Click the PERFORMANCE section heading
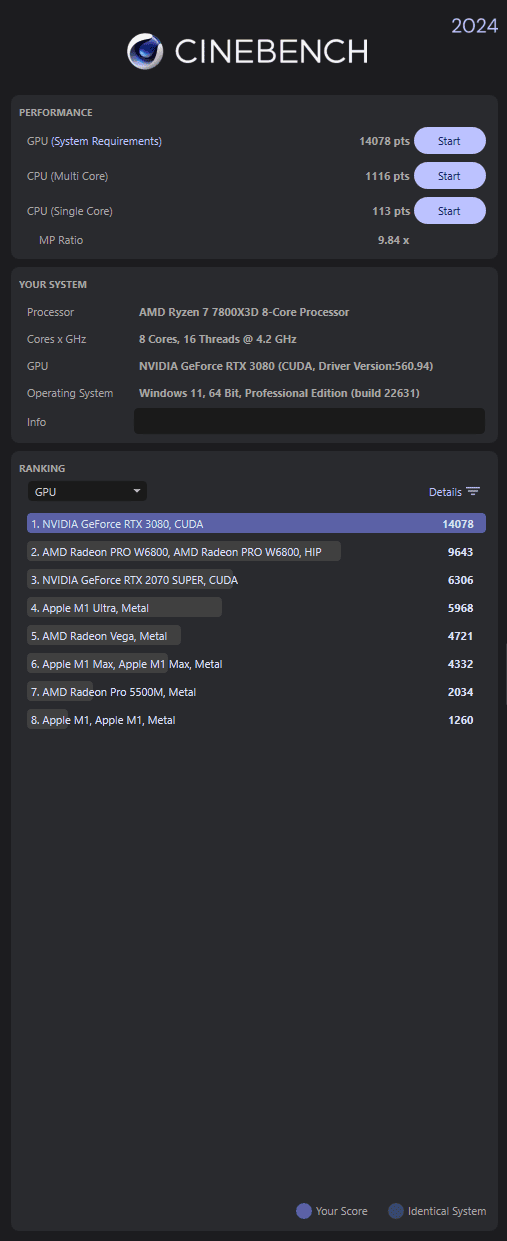This screenshot has width=507, height=1241. click(56, 113)
